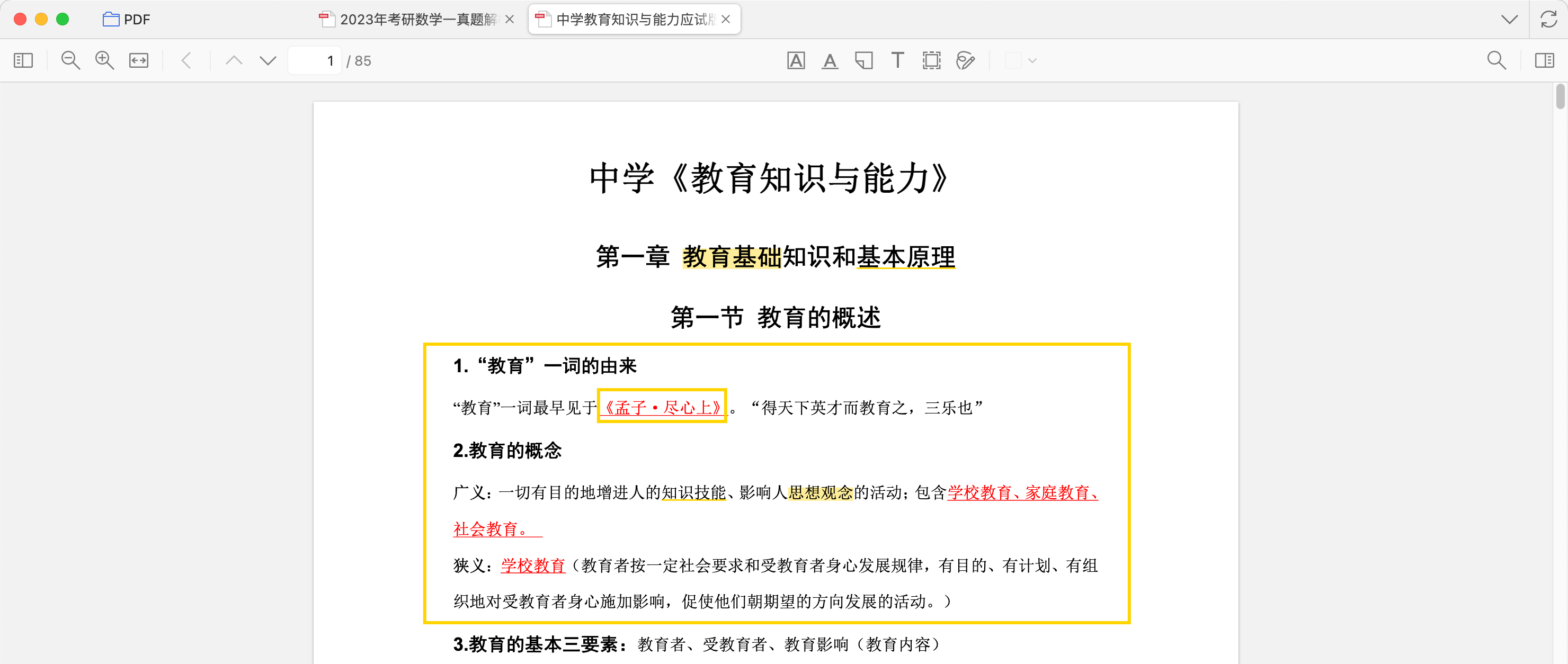
Task: Select the underline text tool
Action: pos(830,60)
